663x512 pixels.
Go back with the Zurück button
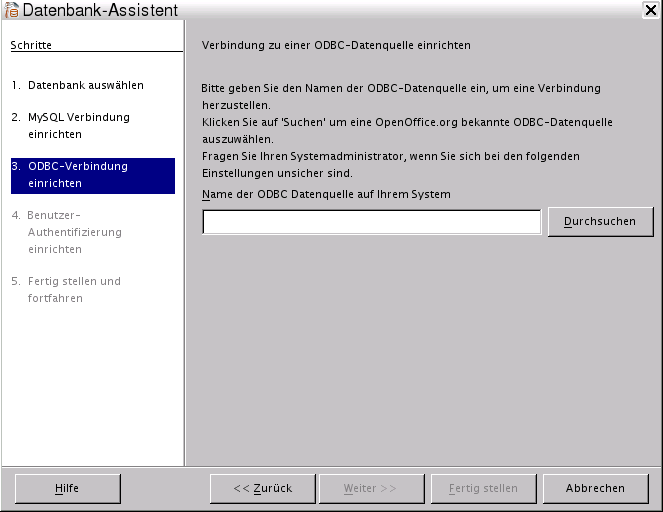click(263, 489)
